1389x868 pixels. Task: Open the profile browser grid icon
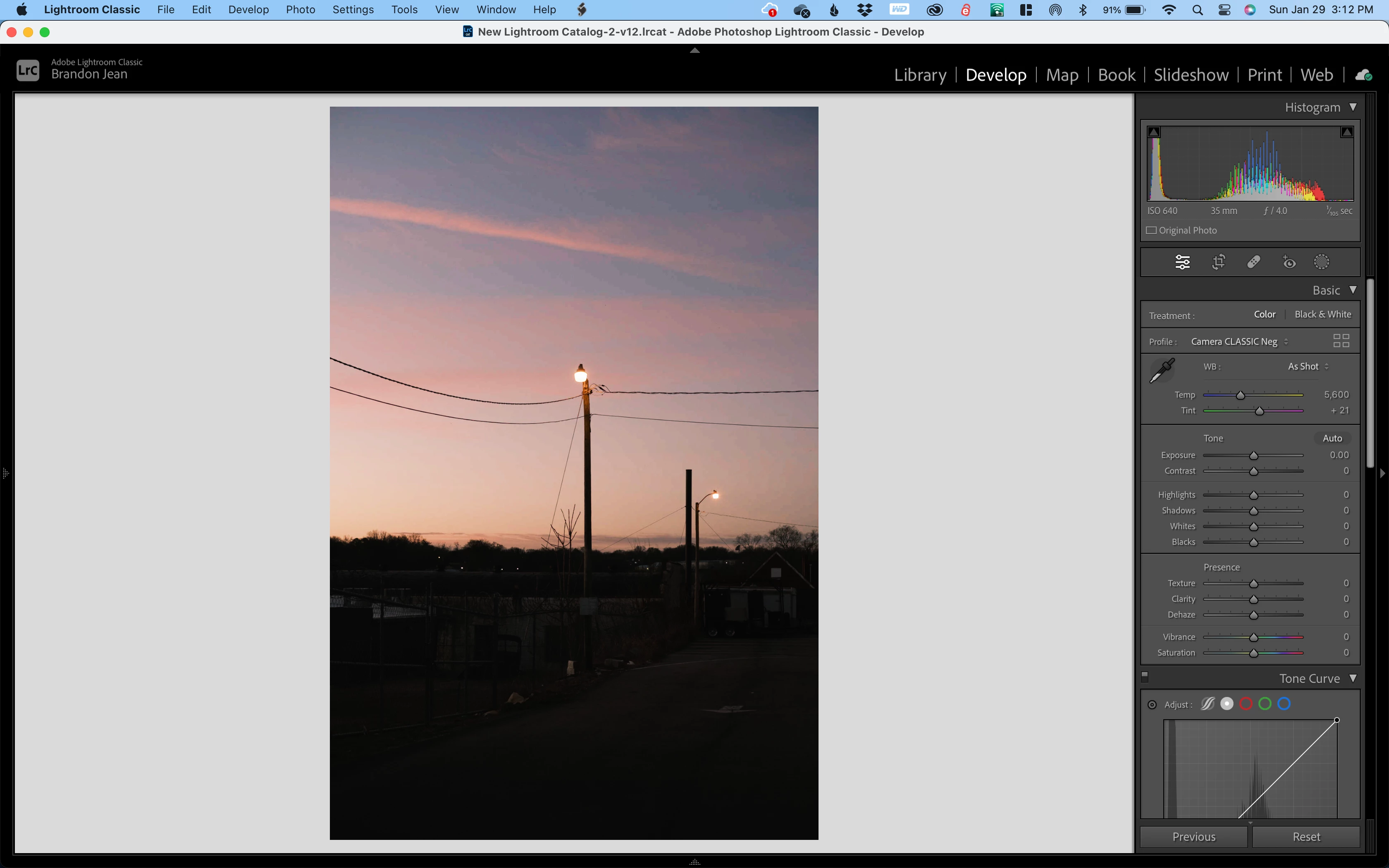coord(1341,341)
